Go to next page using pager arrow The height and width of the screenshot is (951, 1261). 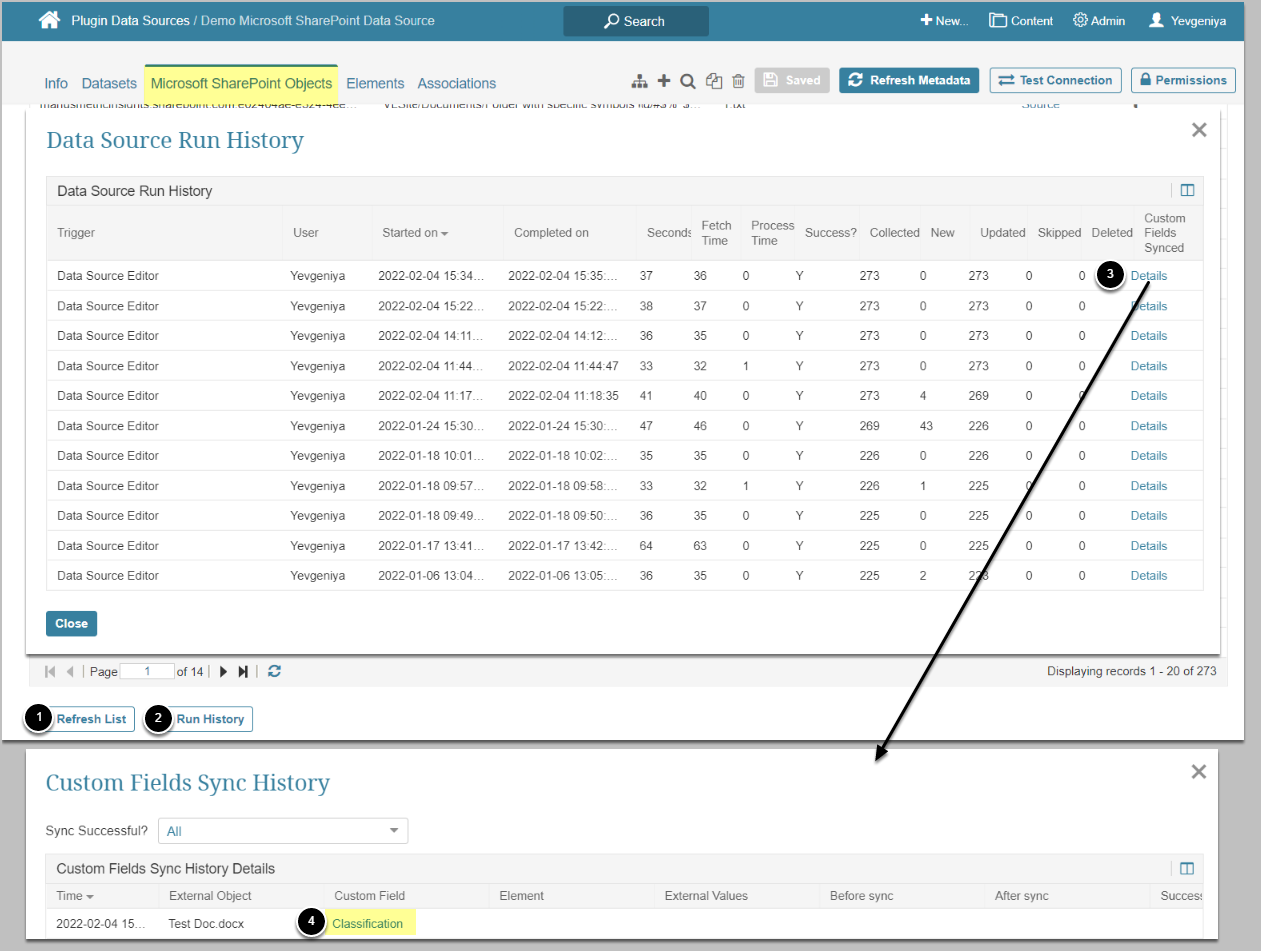[223, 672]
